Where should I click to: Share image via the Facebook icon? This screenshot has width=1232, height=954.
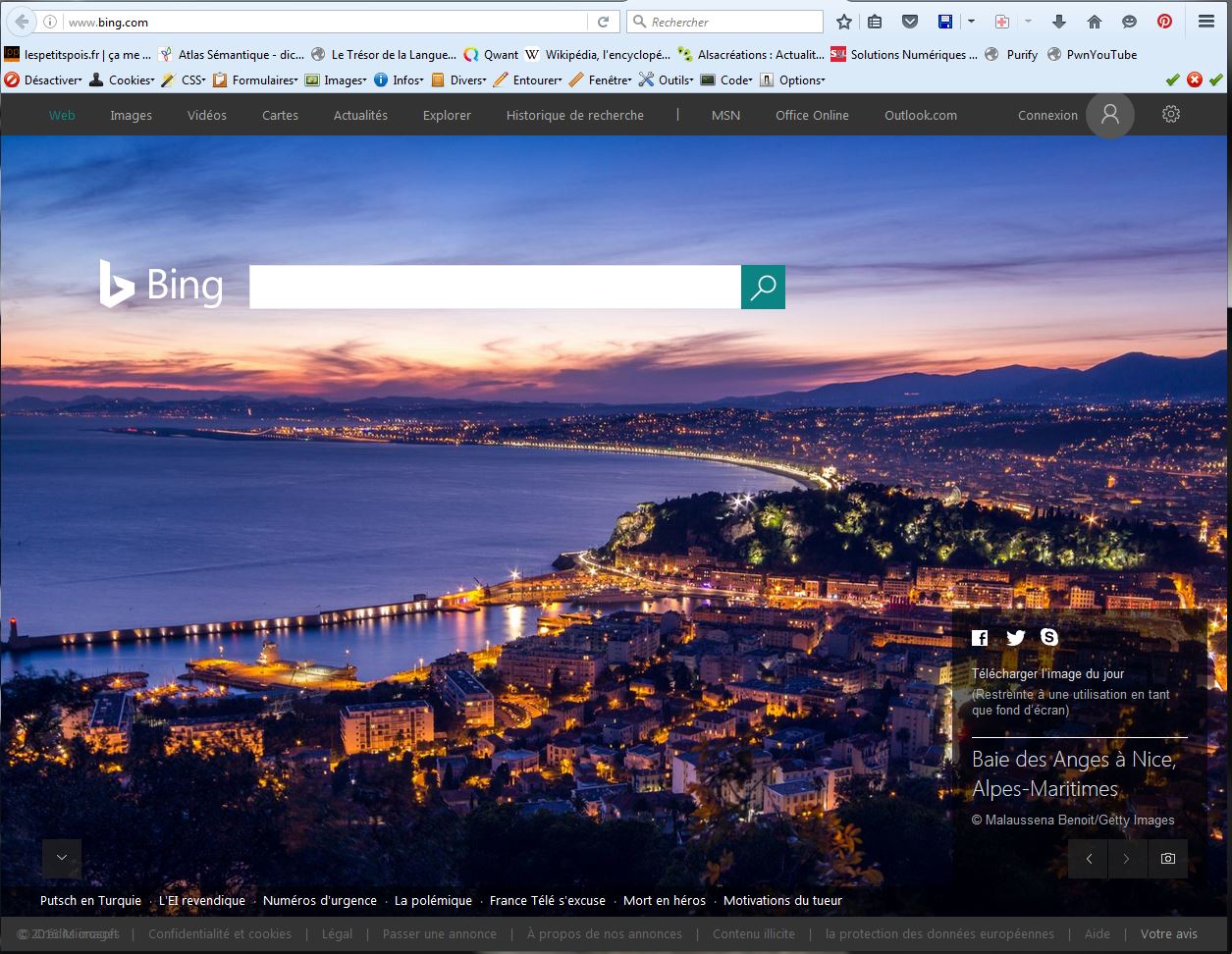pos(980,638)
